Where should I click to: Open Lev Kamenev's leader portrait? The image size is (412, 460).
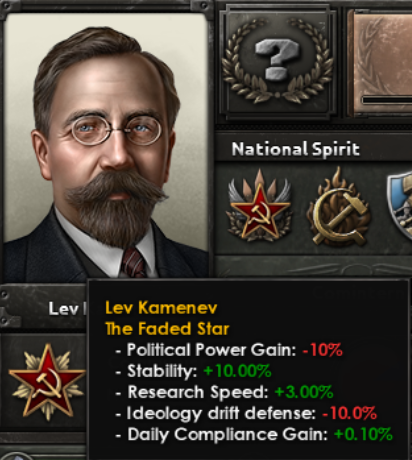tap(106, 147)
